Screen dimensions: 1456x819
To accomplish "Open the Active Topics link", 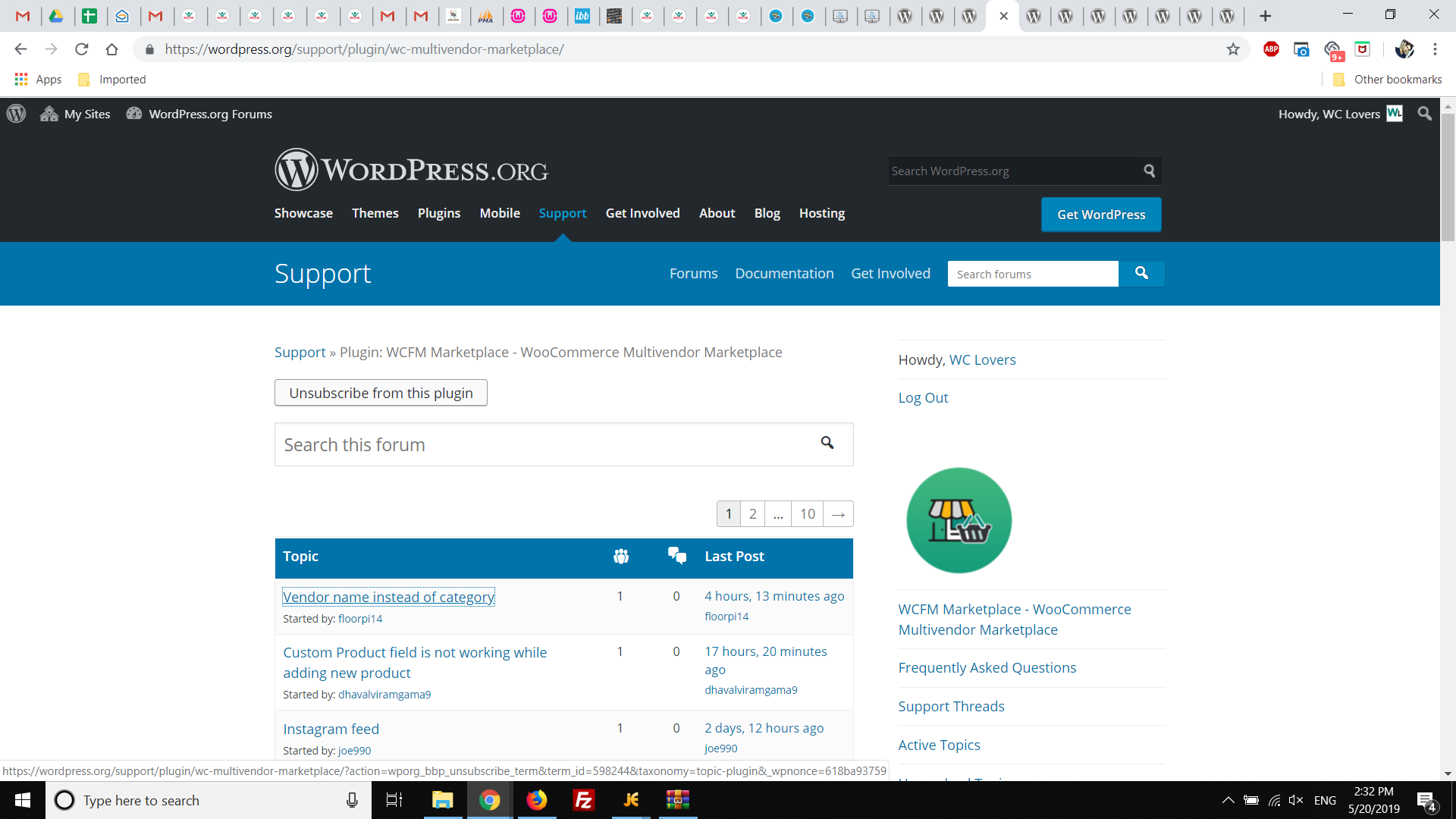I will pos(940,745).
